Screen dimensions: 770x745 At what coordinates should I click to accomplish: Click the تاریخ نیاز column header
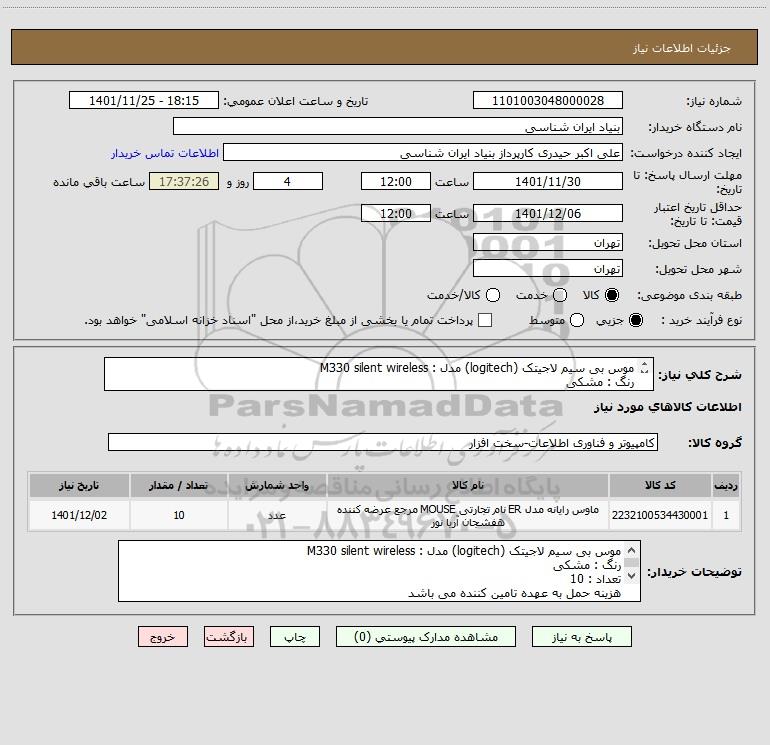pos(79,485)
